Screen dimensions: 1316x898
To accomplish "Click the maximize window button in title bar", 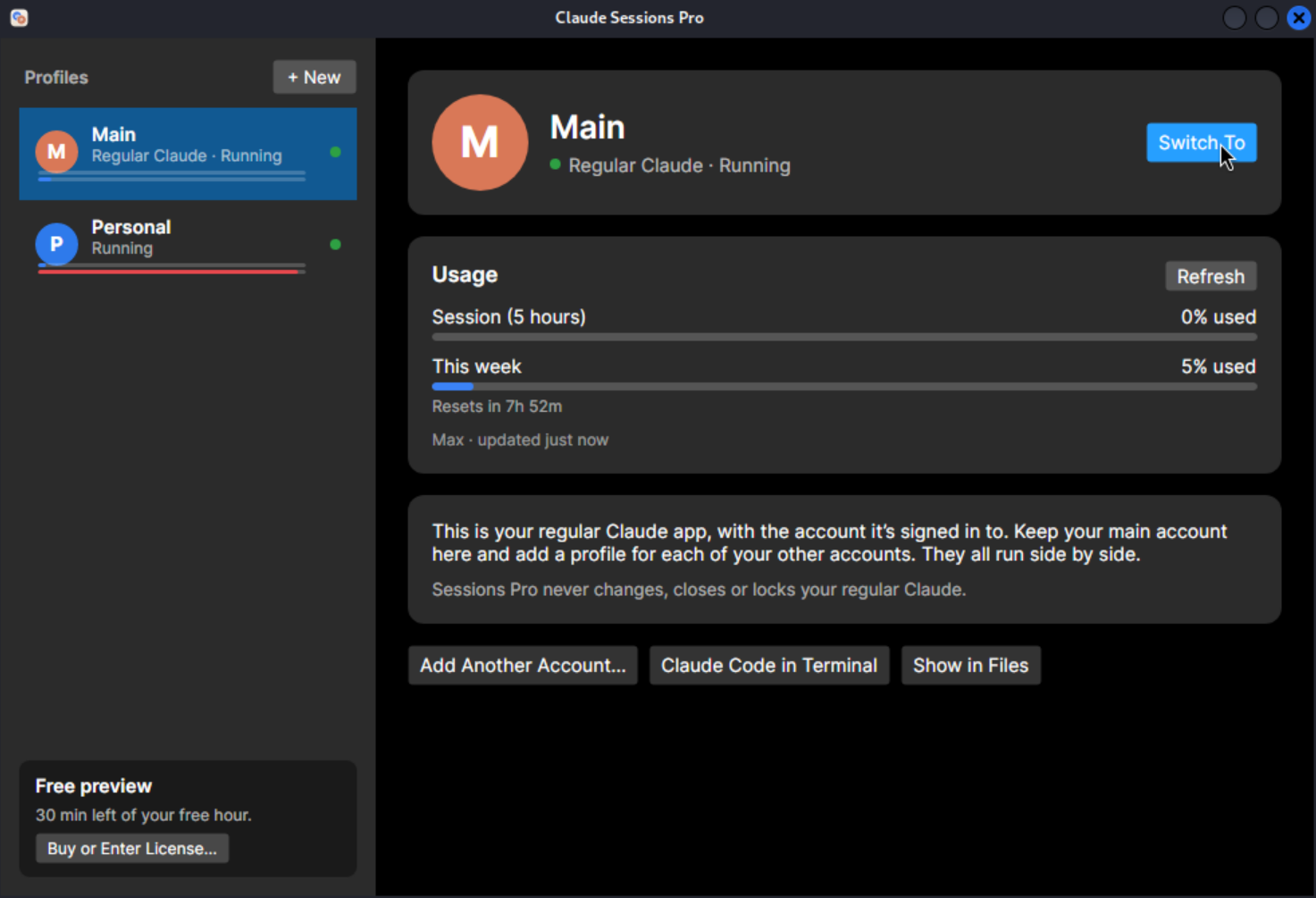I will click(x=1266, y=18).
